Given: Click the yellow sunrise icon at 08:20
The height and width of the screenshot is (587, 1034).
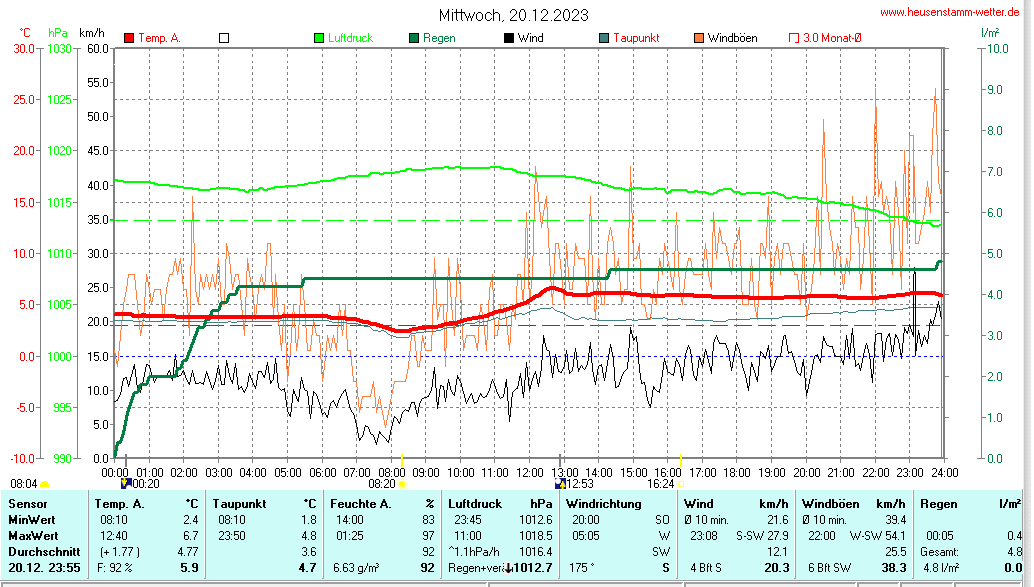Looking at the screenshot, I should point(402,484).
